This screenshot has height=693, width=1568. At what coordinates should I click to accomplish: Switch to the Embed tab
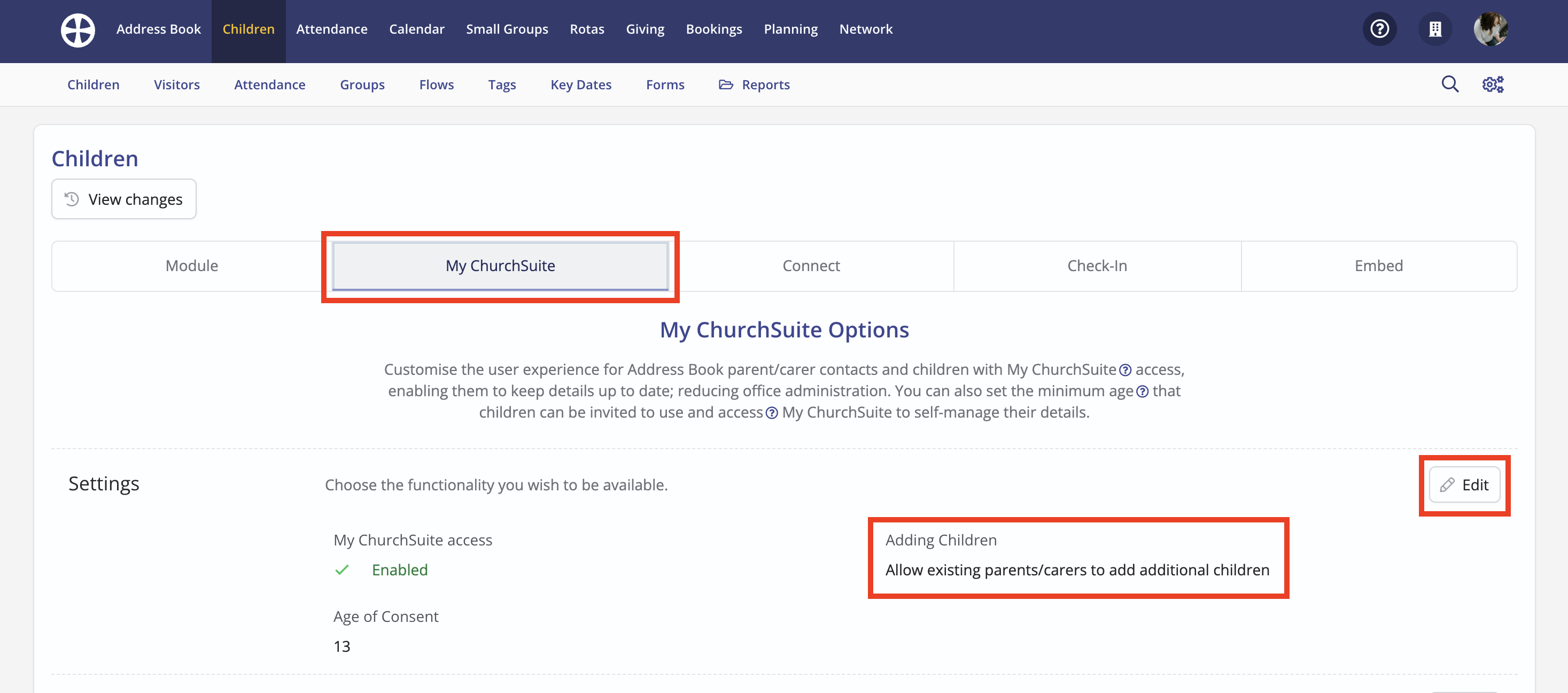pyautogui.click(x=1379, y=266)
